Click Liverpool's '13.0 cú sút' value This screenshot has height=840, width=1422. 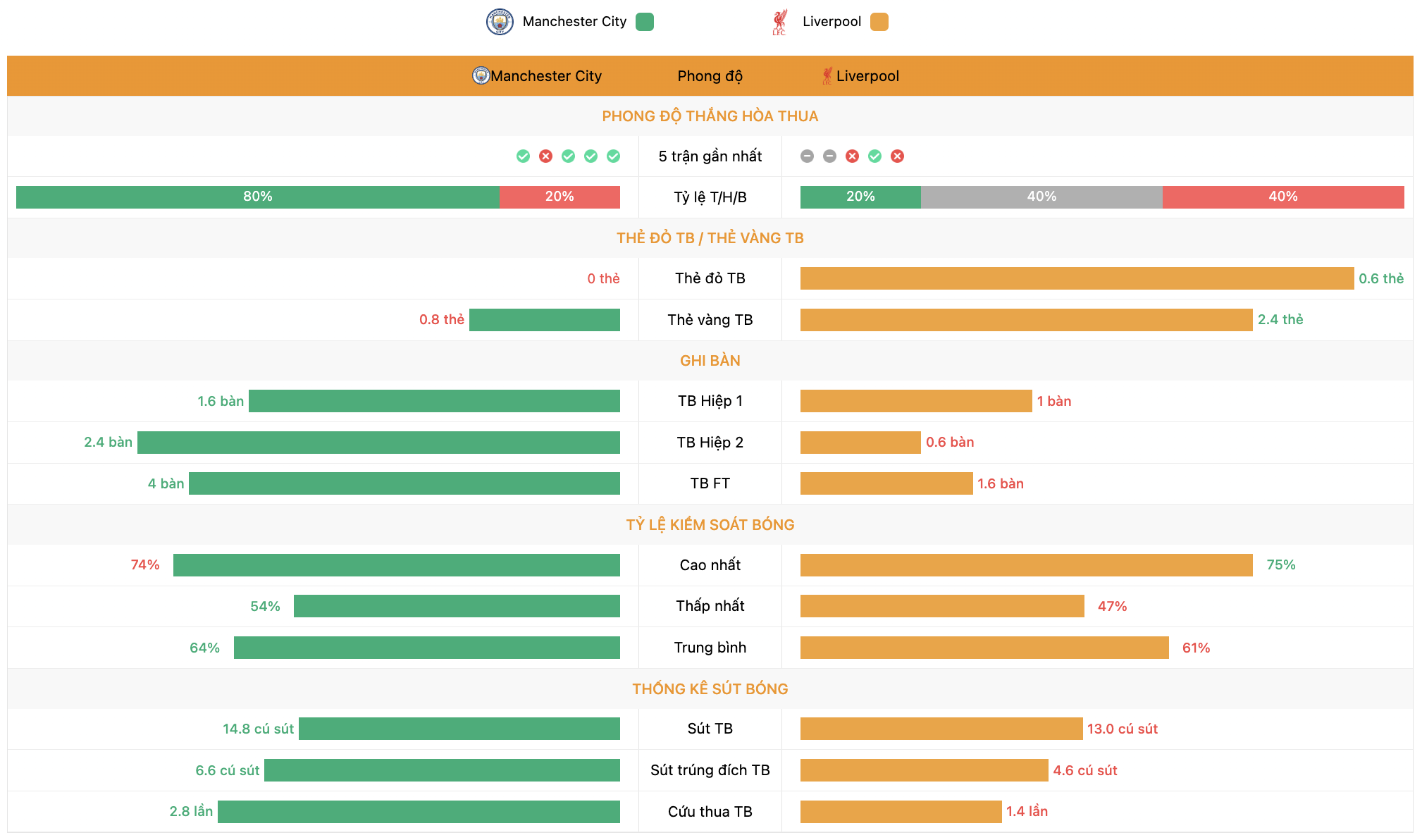(x=1123, y=729)
